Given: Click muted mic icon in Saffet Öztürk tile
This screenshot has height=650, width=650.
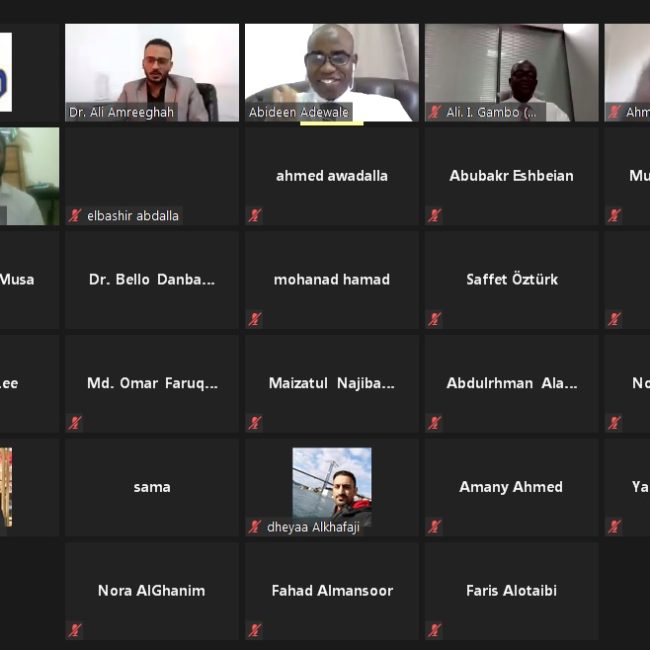Looking at the screenshot, I should point(435,319).
